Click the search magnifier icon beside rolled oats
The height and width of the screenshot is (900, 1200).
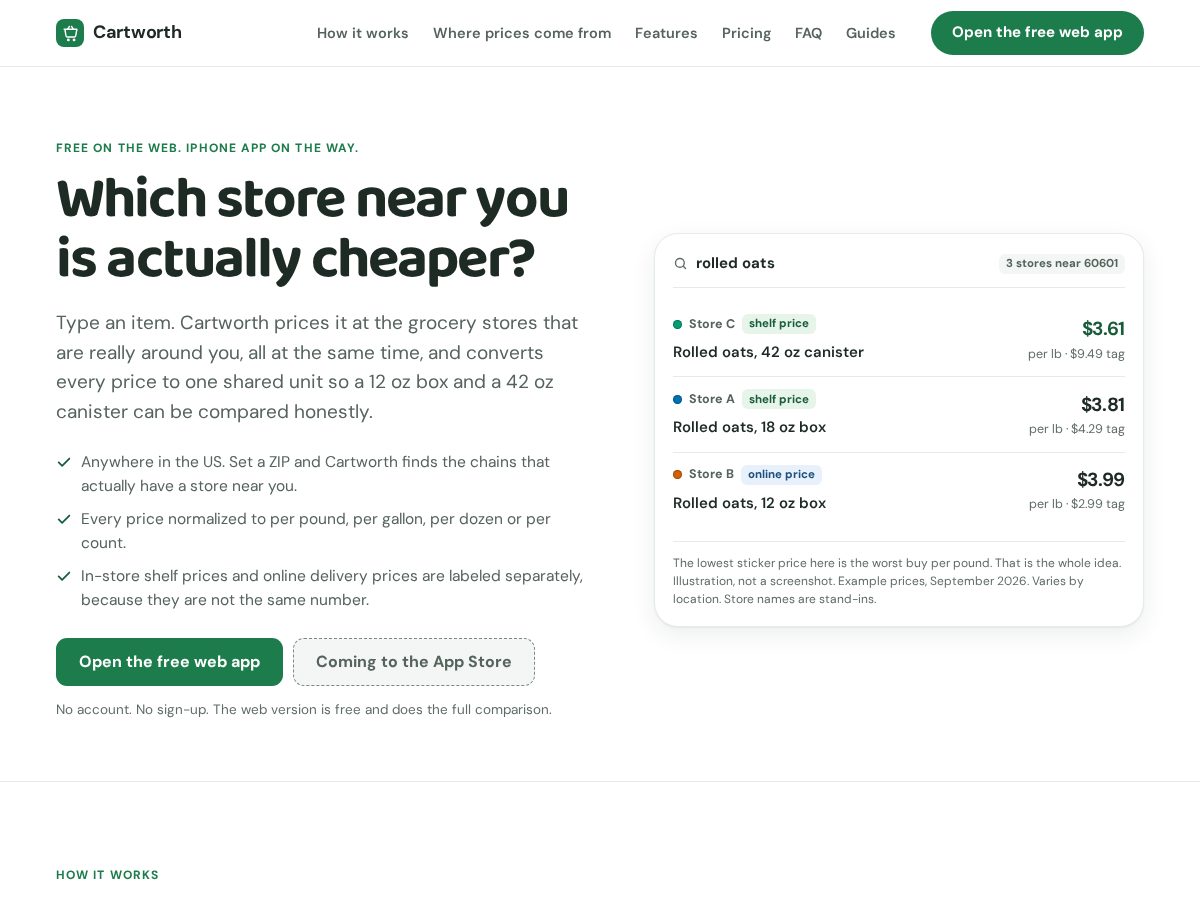(x=680, y=264)
